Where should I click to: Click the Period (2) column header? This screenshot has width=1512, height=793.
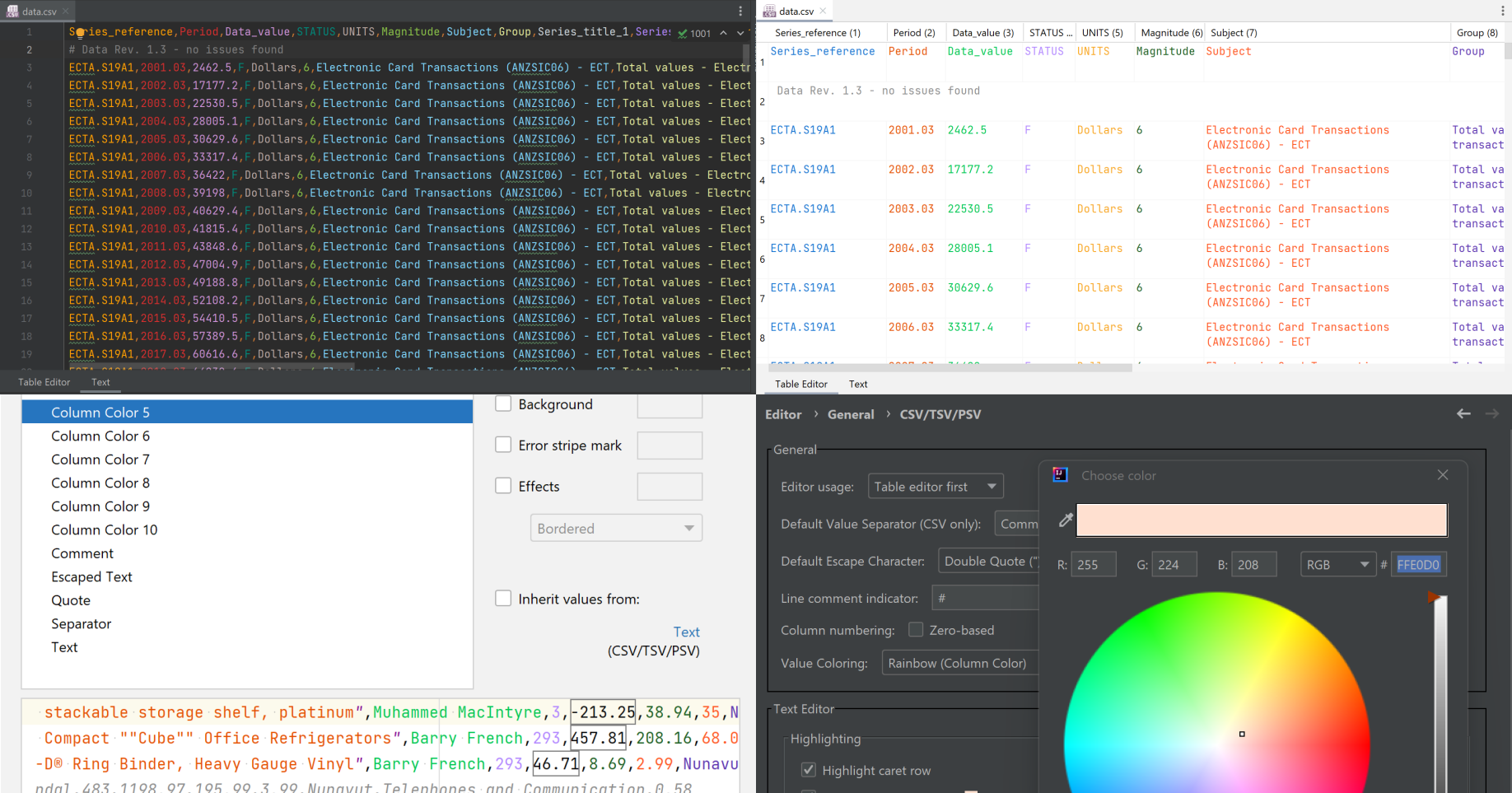916,33
